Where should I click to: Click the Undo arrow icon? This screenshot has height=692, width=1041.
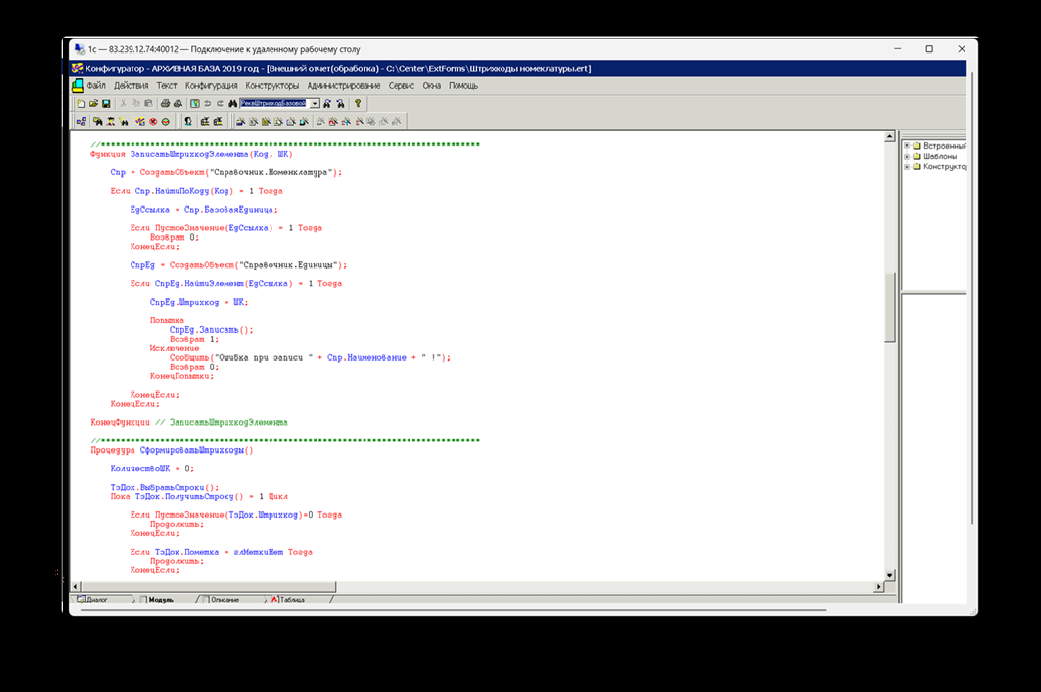(208, 104)
